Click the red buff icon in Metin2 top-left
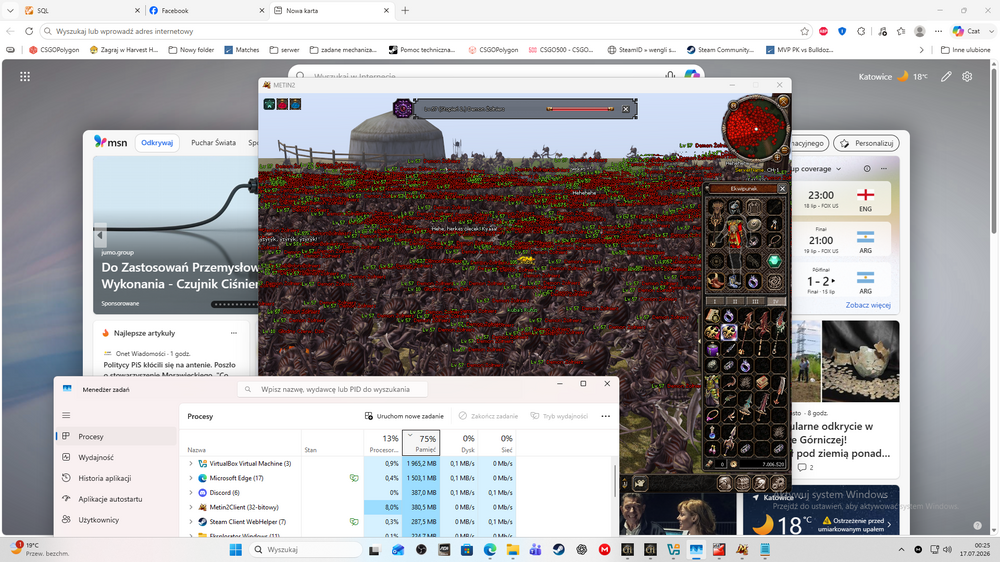1000x562 pixels. click(283, 104)
